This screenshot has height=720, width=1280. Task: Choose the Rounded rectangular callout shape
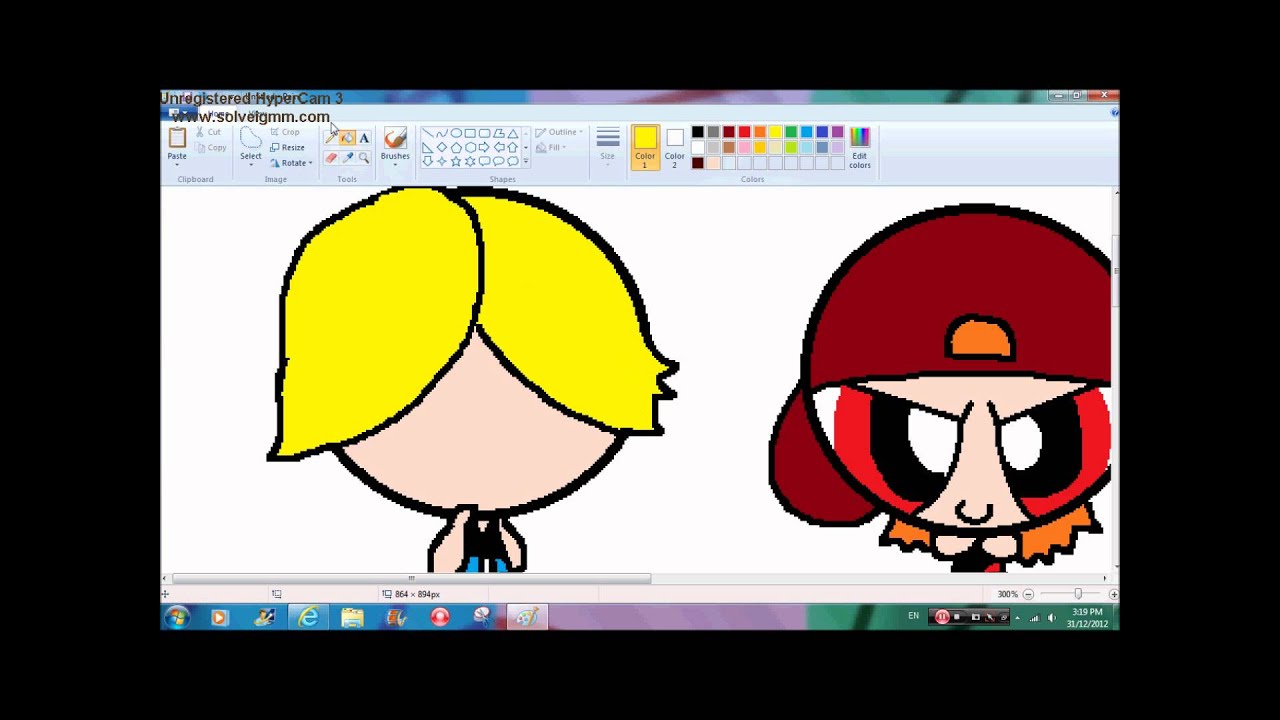point(484,161)
